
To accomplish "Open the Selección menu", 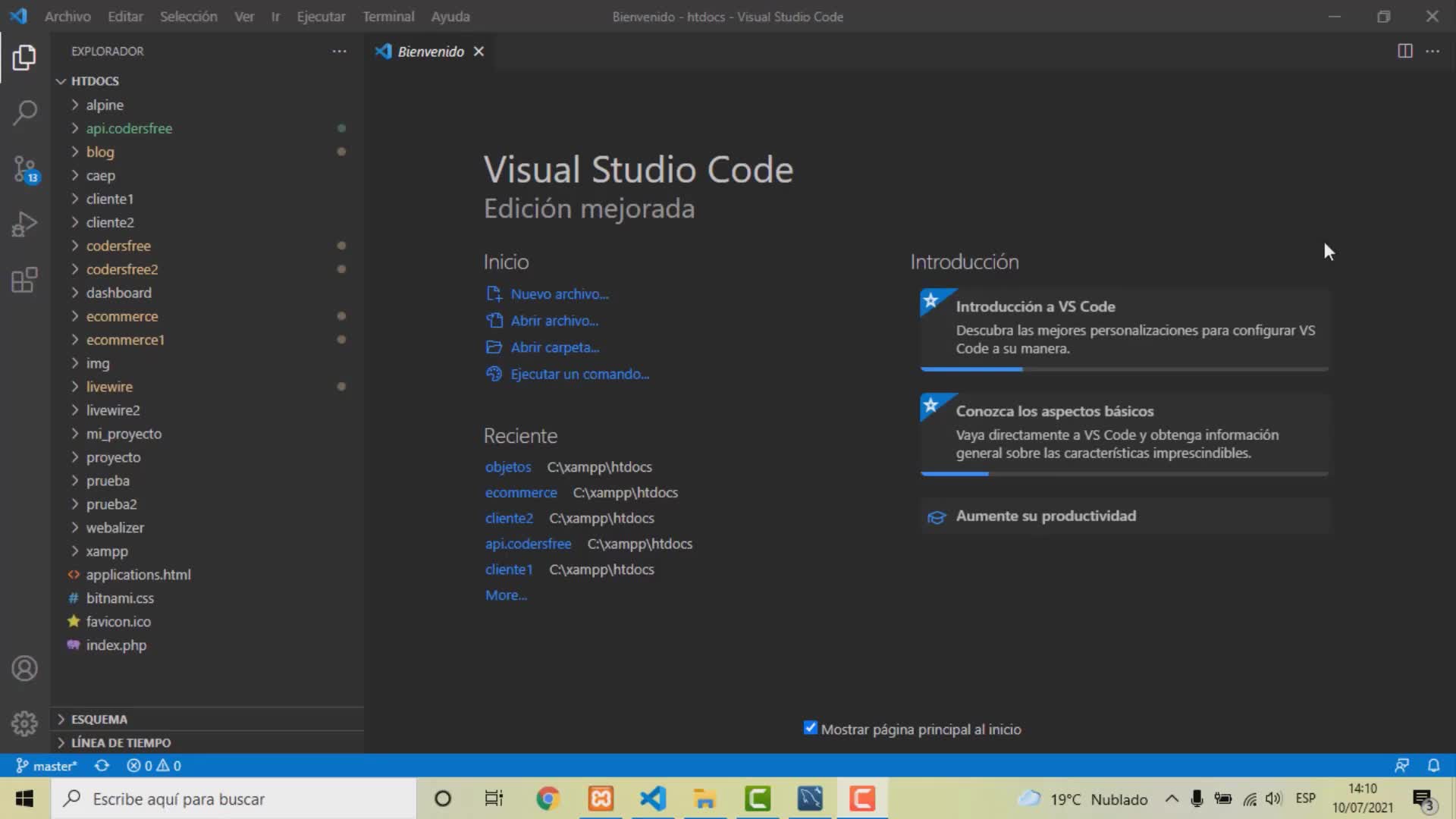I will point(188,17).
